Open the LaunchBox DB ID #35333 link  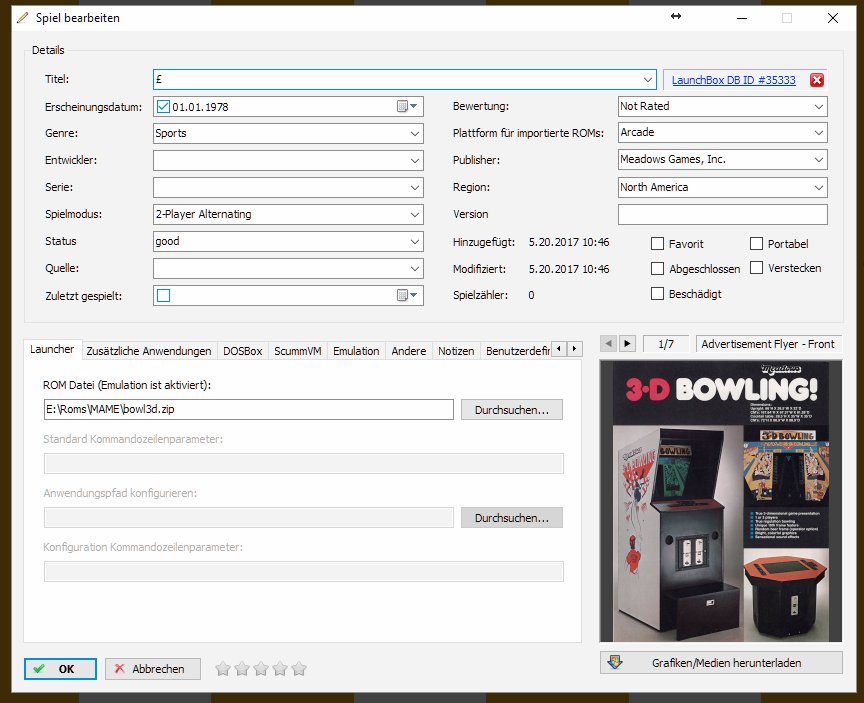tap(733, 80)
